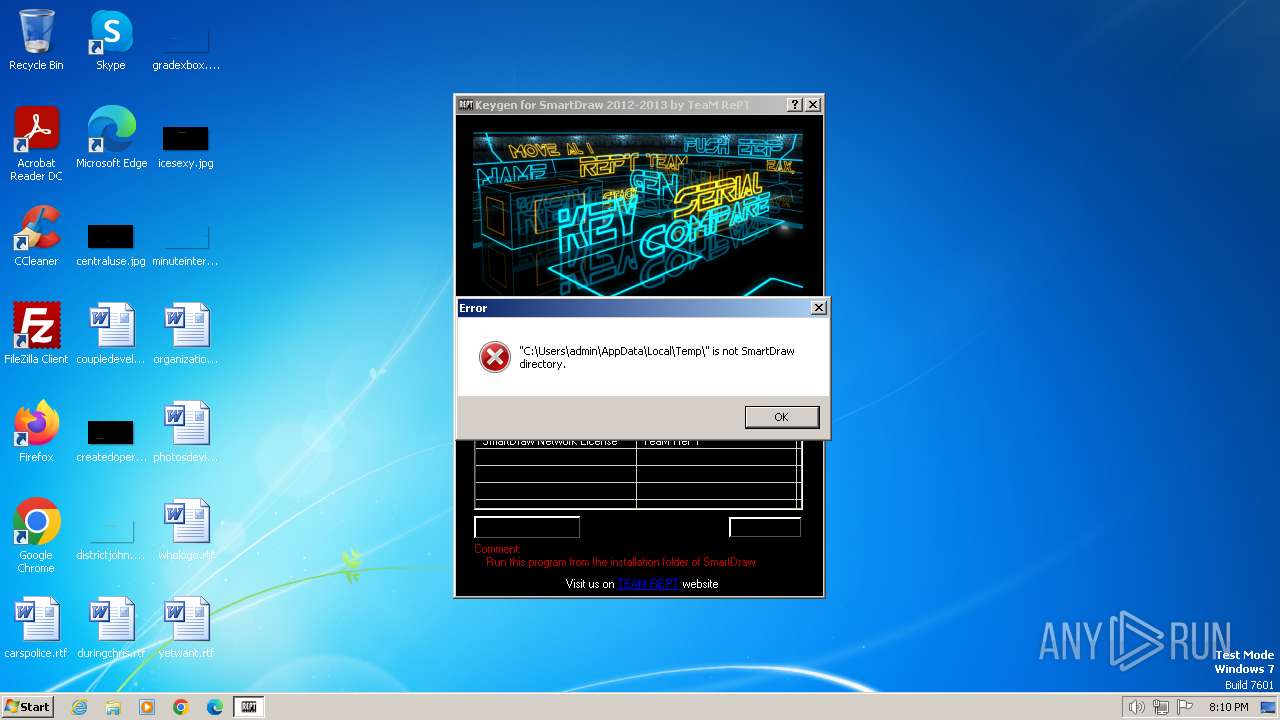Close the Error dialog

pos(818,308)
